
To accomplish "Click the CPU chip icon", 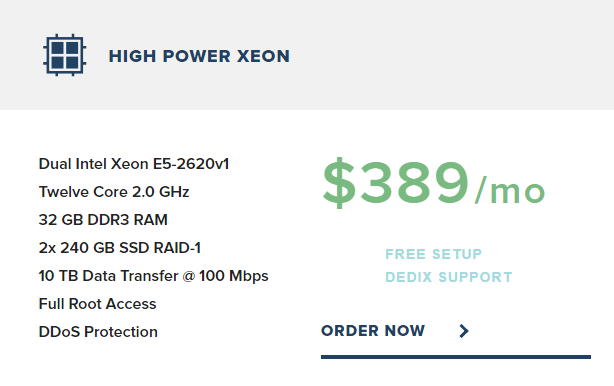I will [65, 55].
